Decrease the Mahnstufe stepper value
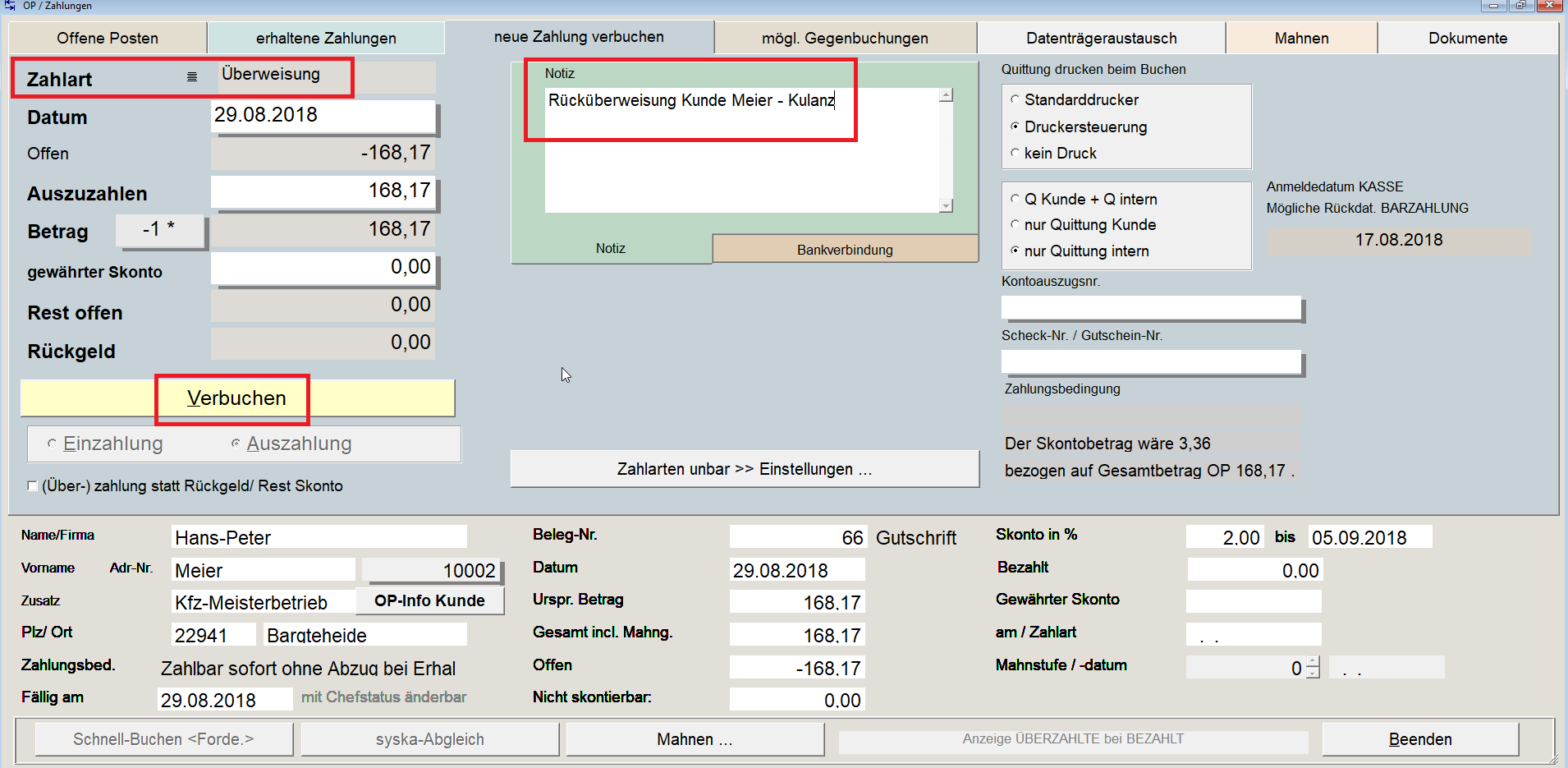Image resolution: width=1568 pixels, height=768 pixels. (x=1313, y=673)
